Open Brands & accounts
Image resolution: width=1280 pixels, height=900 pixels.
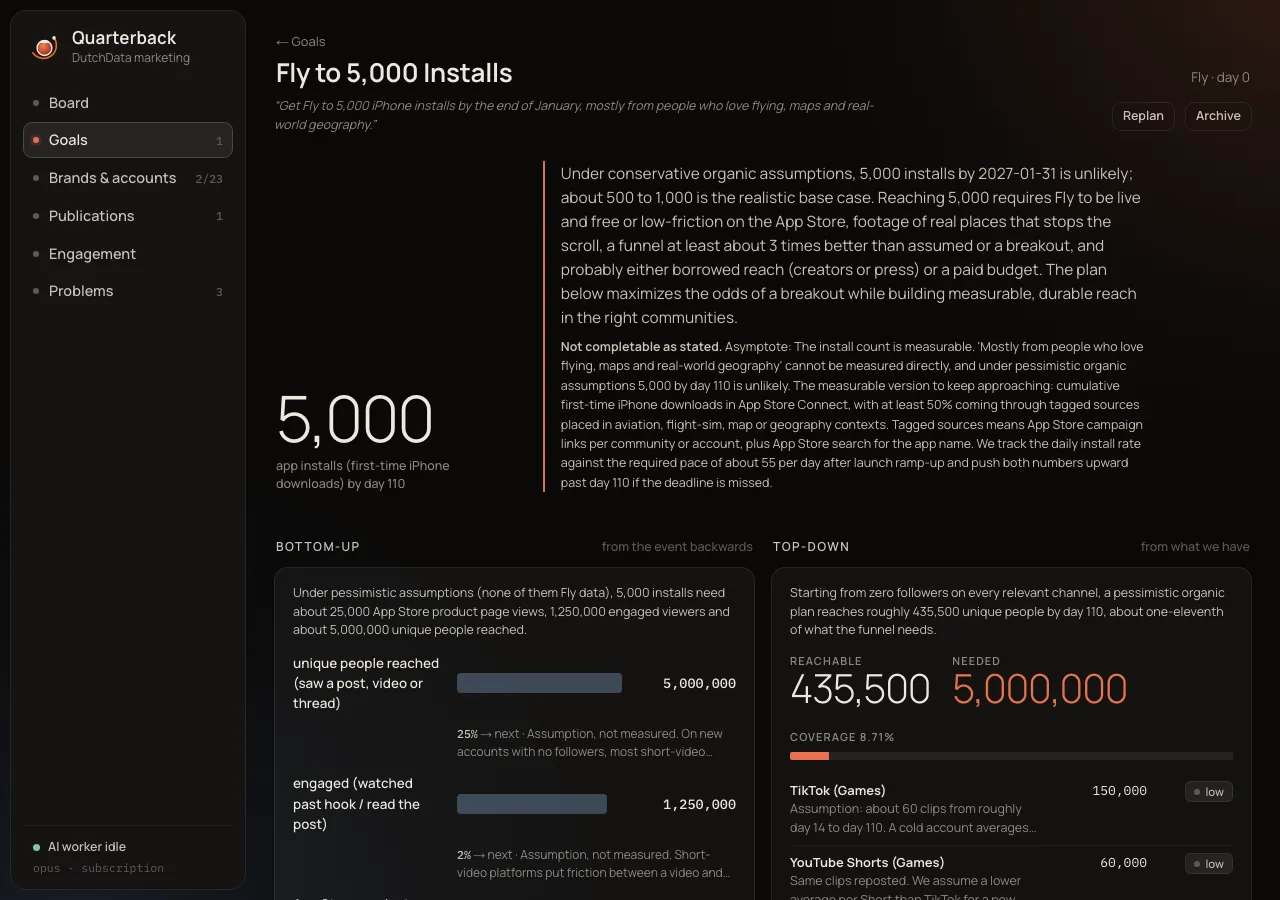click(x=128, y=178)
